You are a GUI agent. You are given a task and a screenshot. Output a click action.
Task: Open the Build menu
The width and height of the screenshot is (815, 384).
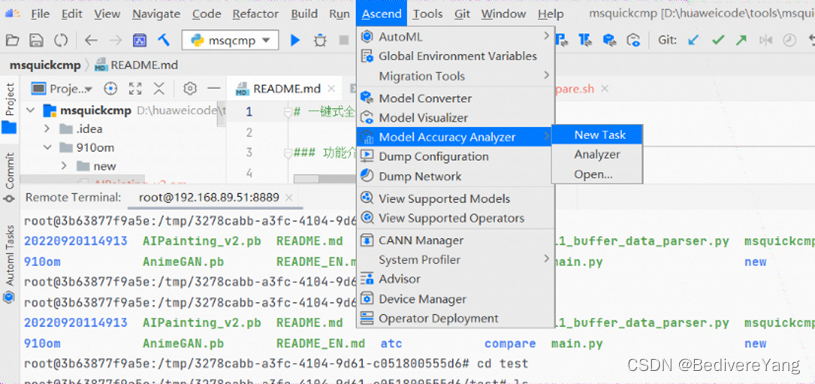[x=304, y=14]
